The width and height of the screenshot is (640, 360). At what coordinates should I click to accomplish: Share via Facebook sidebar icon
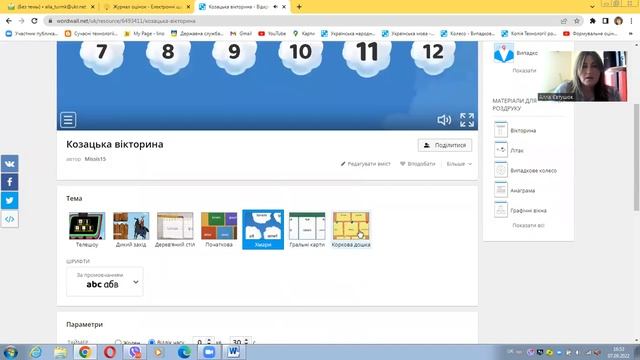pyautogui.click(x=9, y=182)
